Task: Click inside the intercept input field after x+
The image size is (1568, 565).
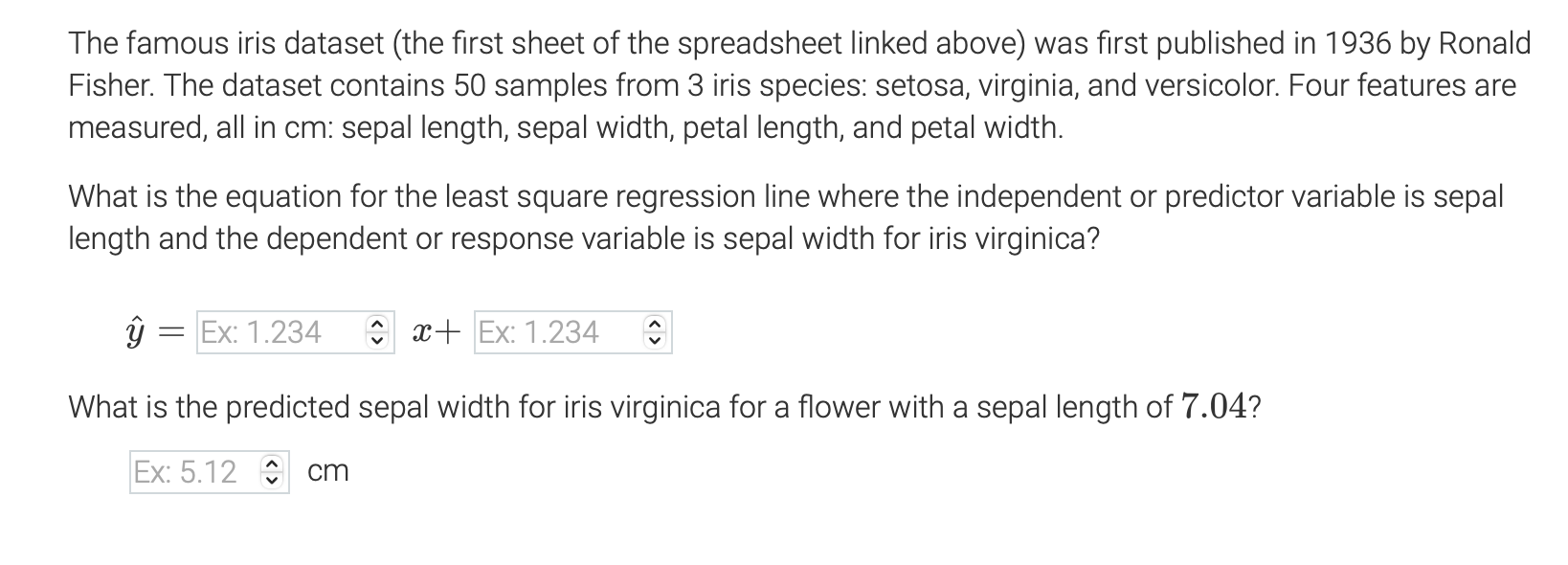Action: coord(555,332)
